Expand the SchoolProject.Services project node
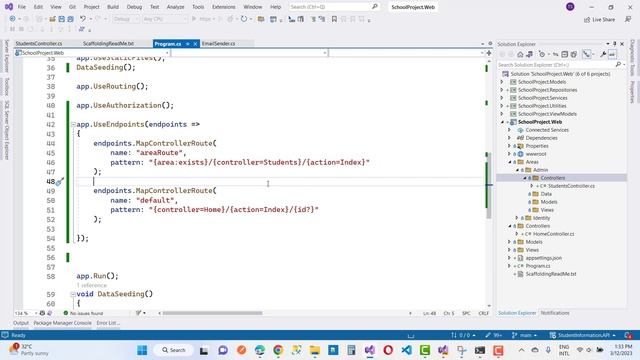 [502, 98]
